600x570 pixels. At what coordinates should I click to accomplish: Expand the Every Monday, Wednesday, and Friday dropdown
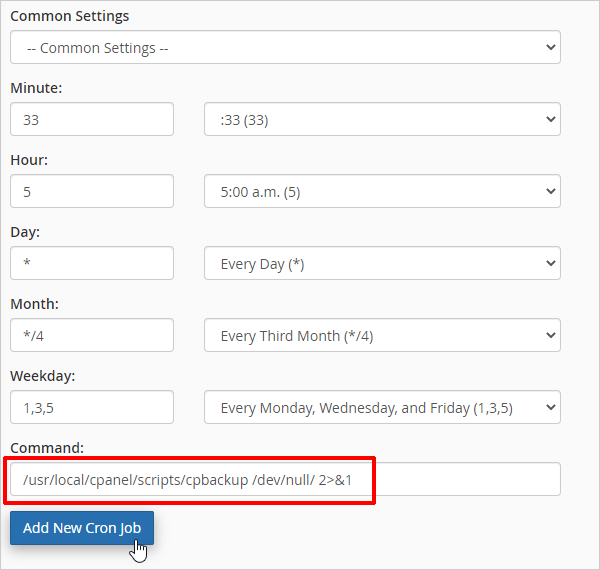[x=382, y=407]
